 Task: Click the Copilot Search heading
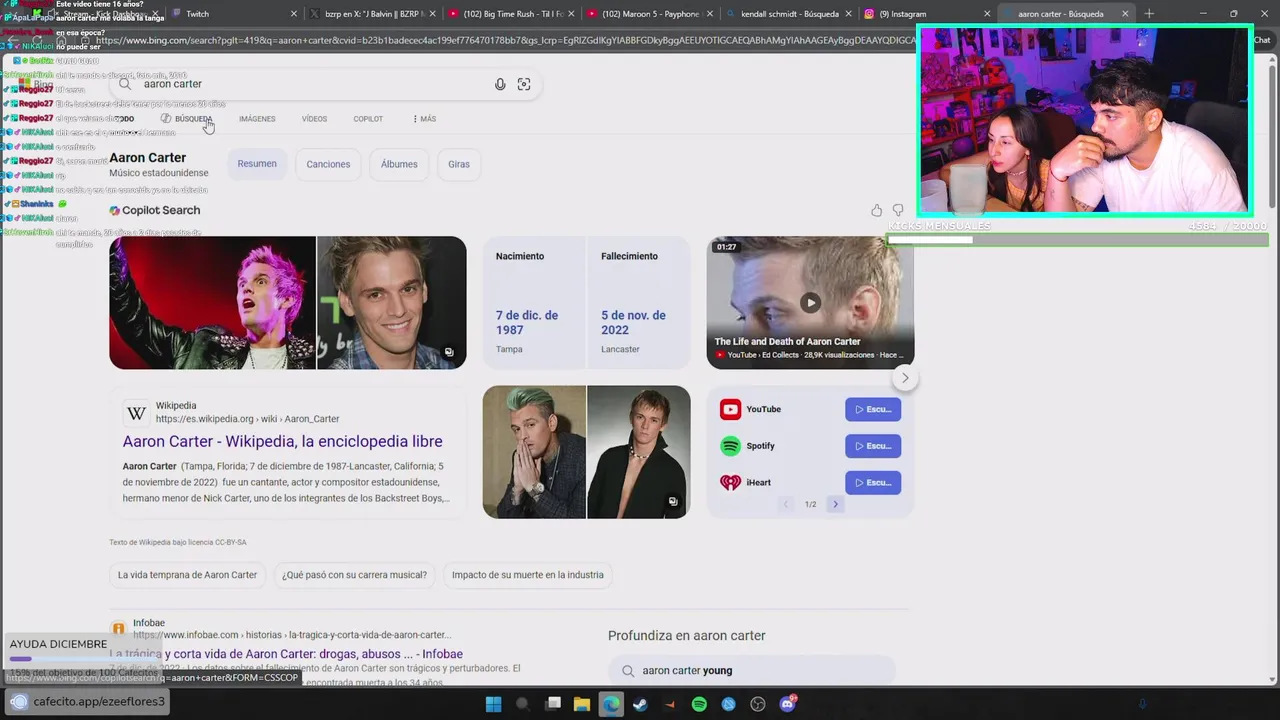point(155,210)
